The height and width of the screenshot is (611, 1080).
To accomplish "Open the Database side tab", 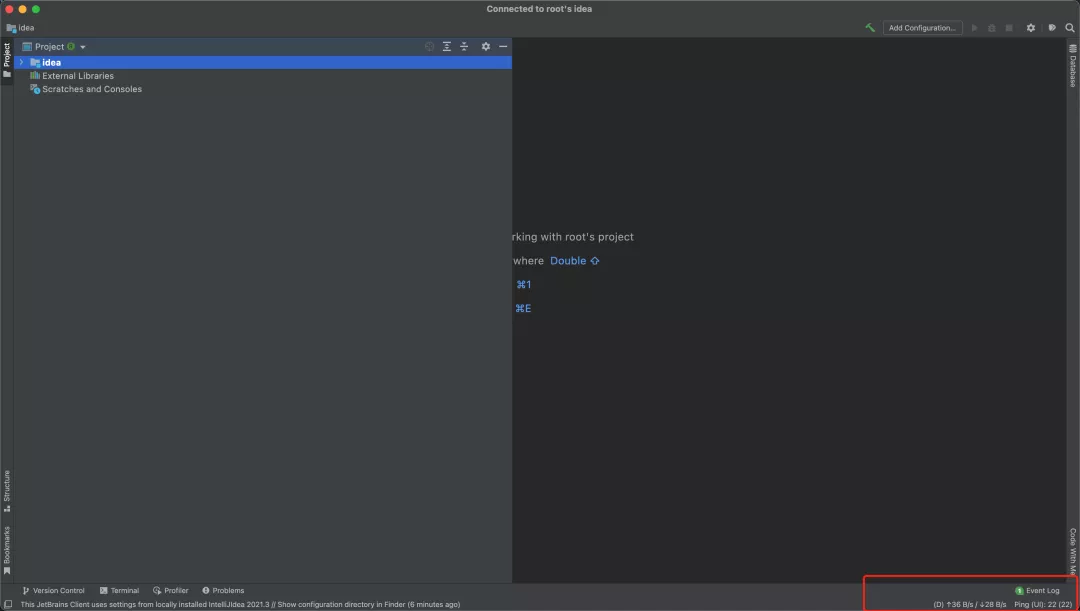I will (x=1072, y=67).
